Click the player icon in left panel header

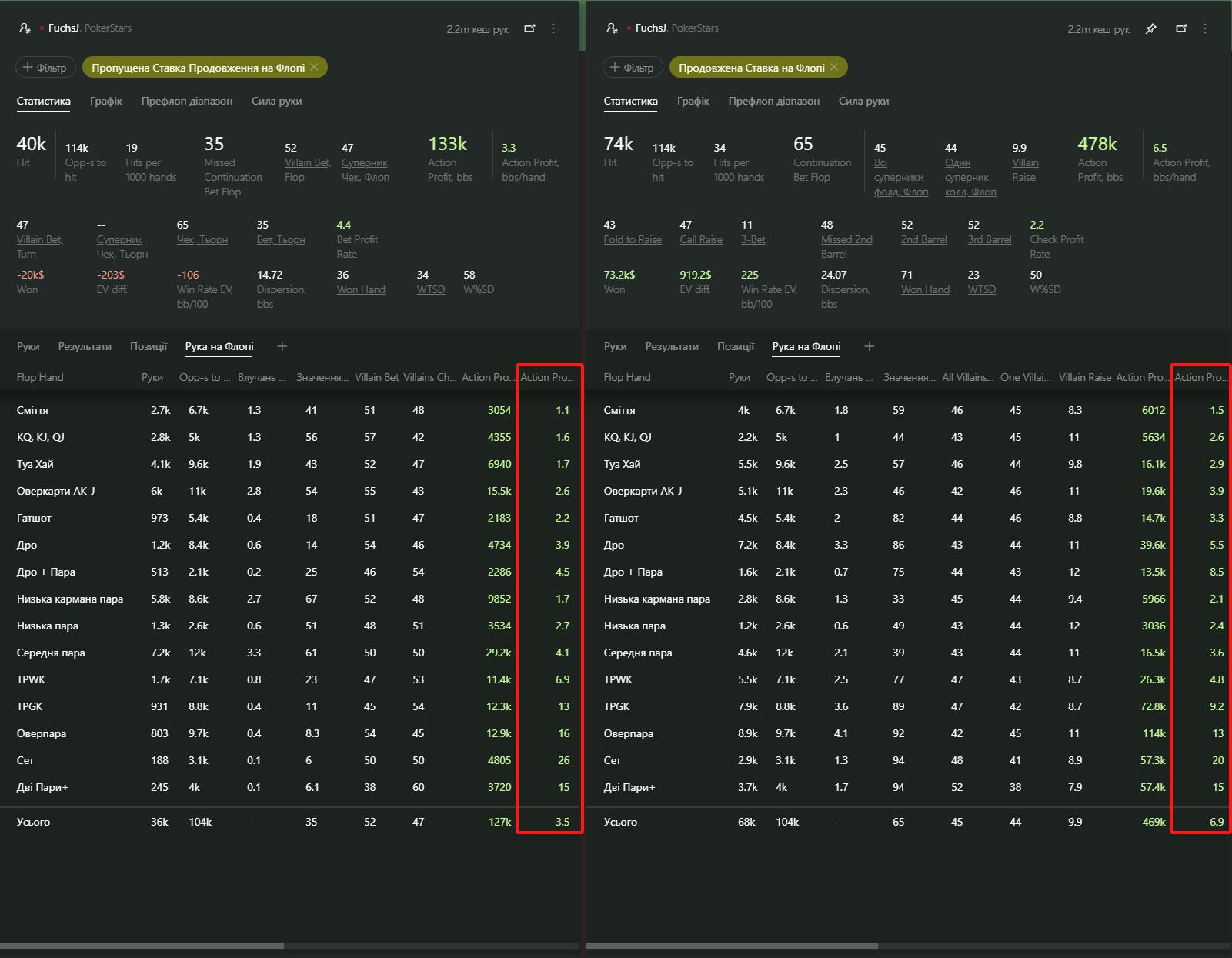25,28
